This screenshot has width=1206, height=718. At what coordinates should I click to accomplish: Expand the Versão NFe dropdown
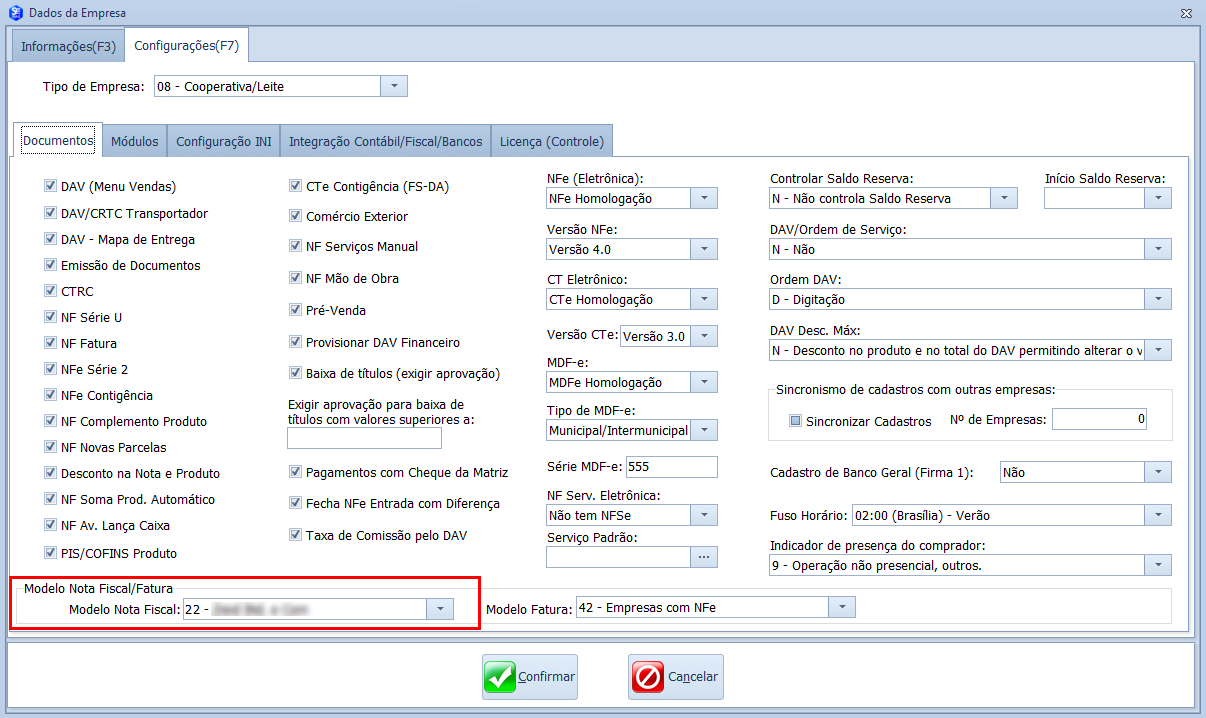pyautogui.click(x=704, y=249)
